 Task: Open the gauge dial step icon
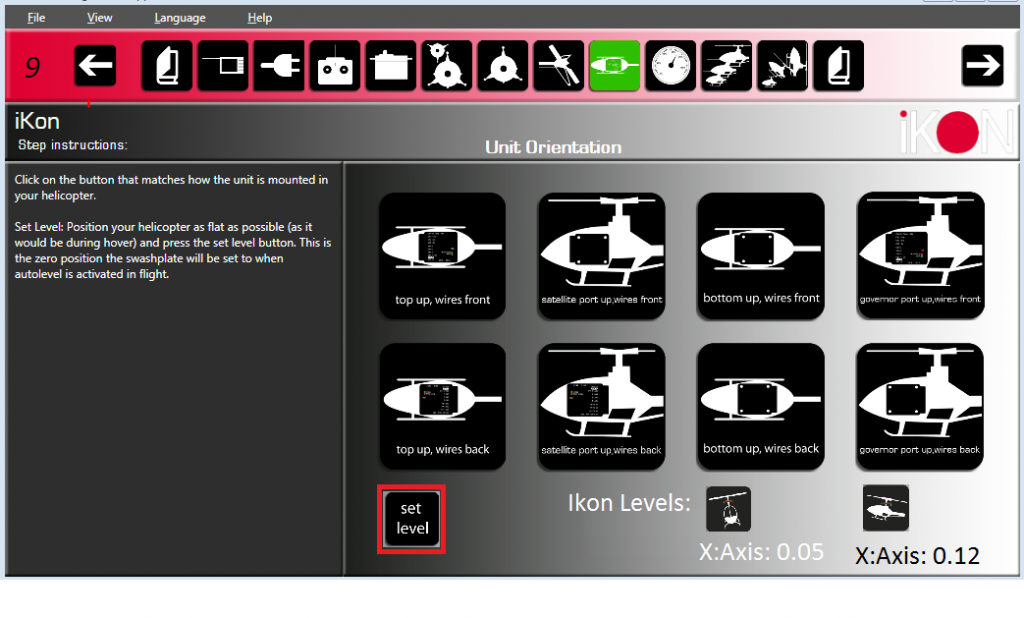tap(671, 65)
